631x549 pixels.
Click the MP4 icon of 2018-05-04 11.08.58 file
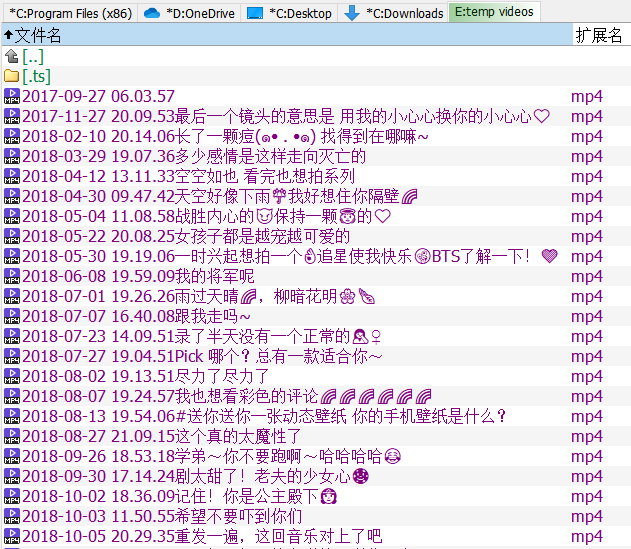coord(12,217)
